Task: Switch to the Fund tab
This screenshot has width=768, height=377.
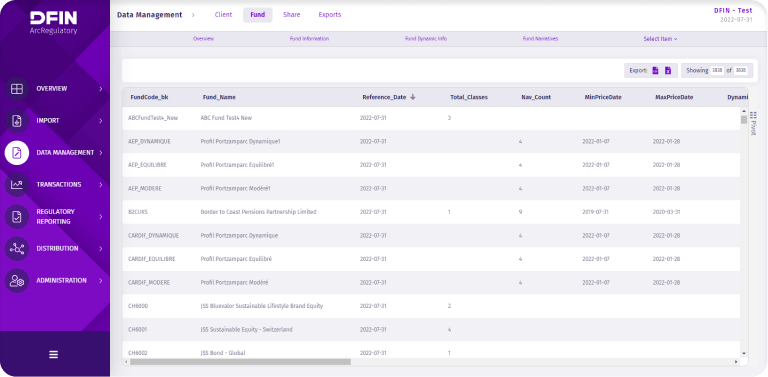Action: 258,15
